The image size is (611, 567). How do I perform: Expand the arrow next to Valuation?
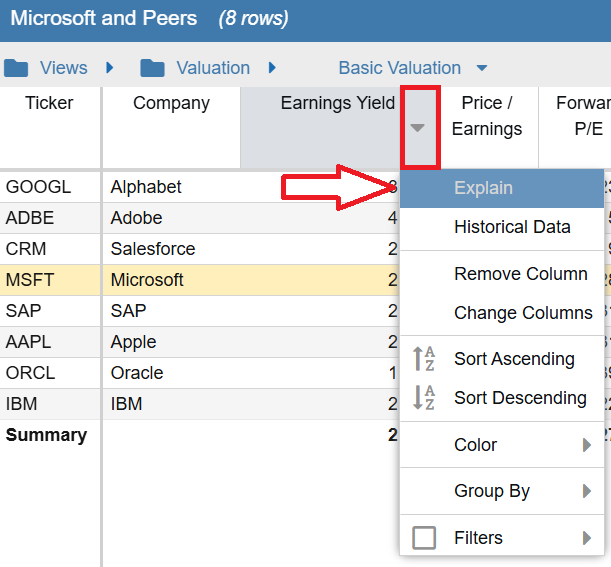(272, 68)
